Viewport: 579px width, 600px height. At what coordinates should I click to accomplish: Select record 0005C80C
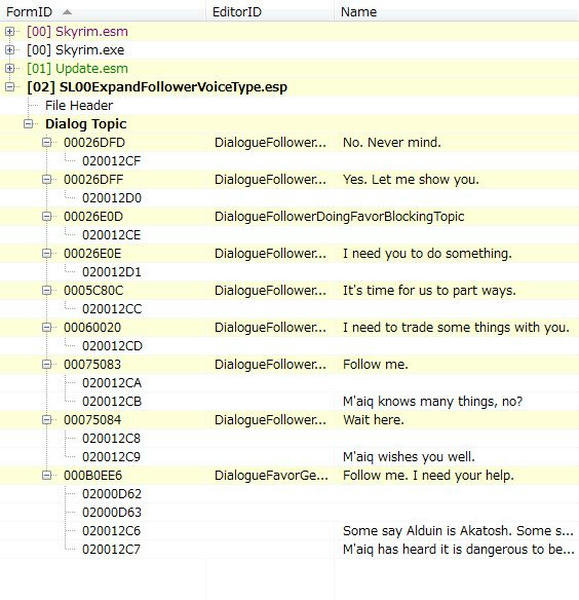click(x=93, y=290)
